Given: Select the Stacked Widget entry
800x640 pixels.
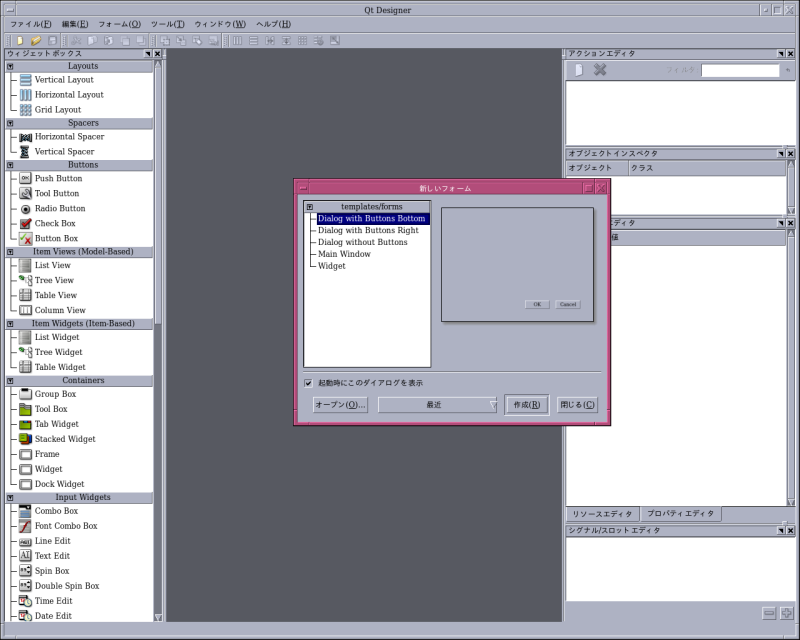Looking at the screenshot, I should coord(57,439).
